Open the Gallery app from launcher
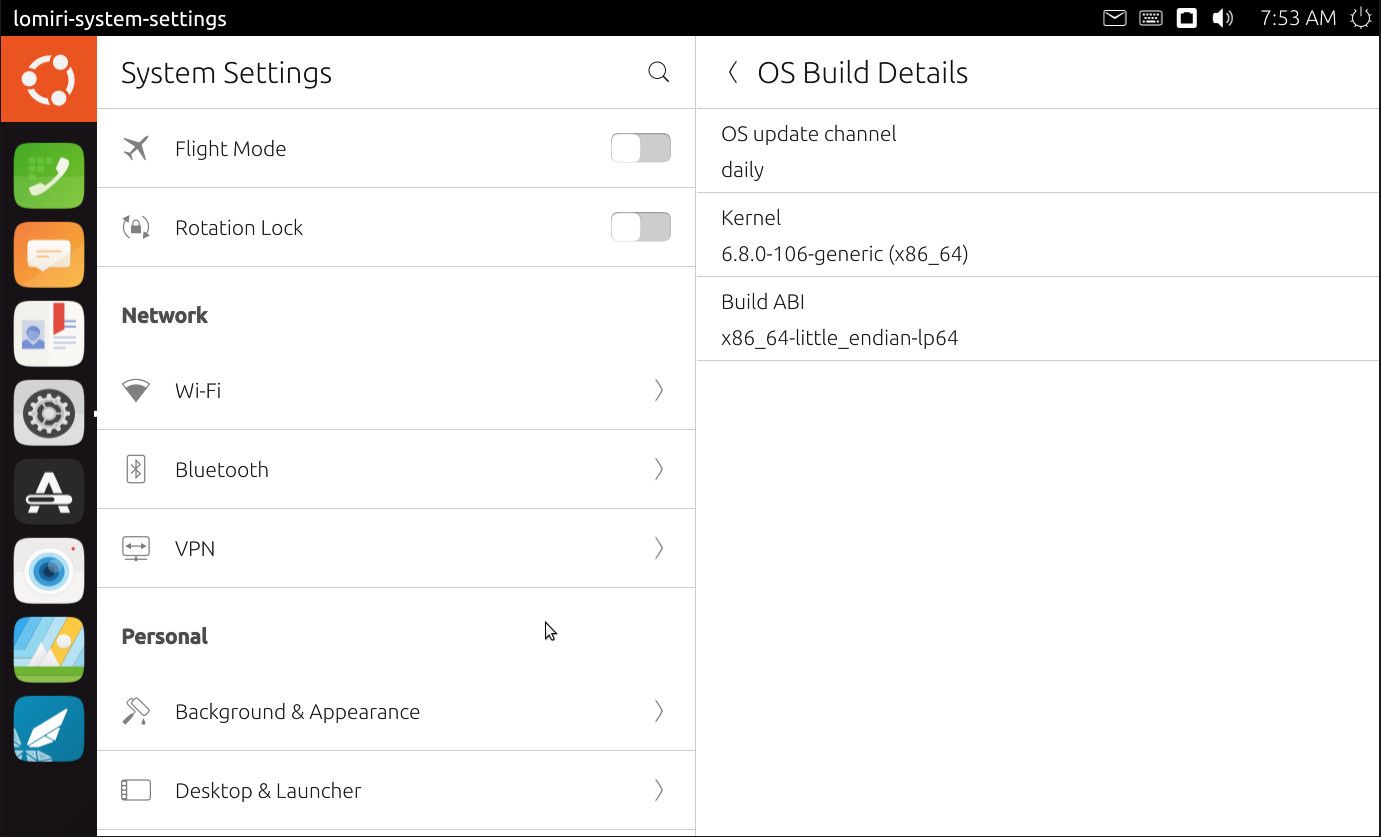The height and width of the screenshot is (837, 1381). [49, 650]
